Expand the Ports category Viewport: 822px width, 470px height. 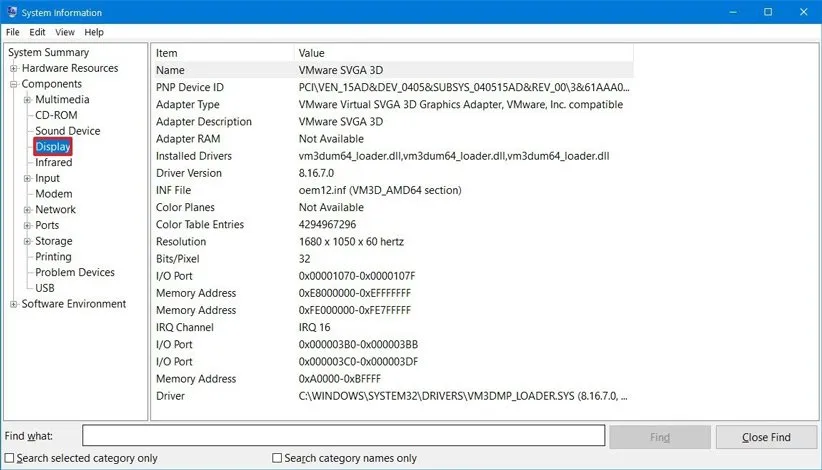tap(27, 225)
